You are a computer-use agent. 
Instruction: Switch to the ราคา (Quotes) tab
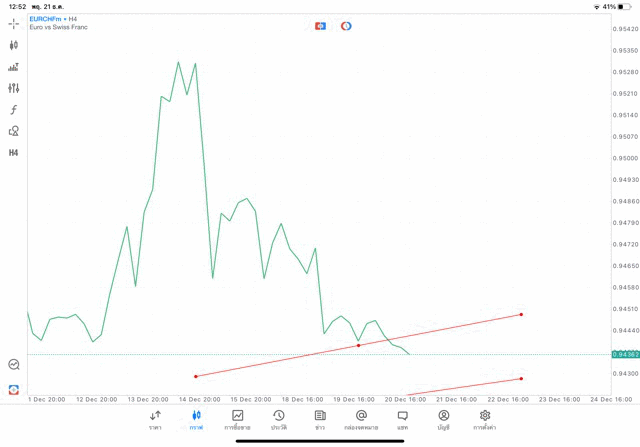tap(155, 419)
